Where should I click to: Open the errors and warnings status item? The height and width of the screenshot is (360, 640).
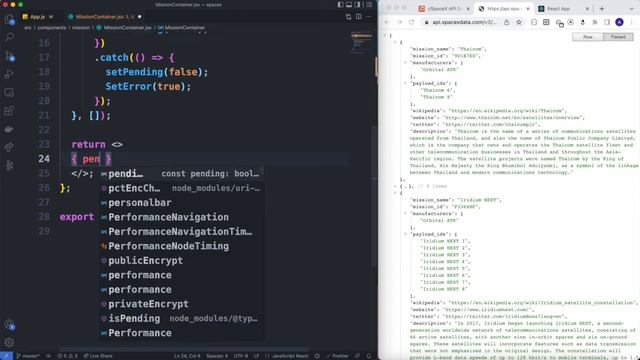click(67, 356)
